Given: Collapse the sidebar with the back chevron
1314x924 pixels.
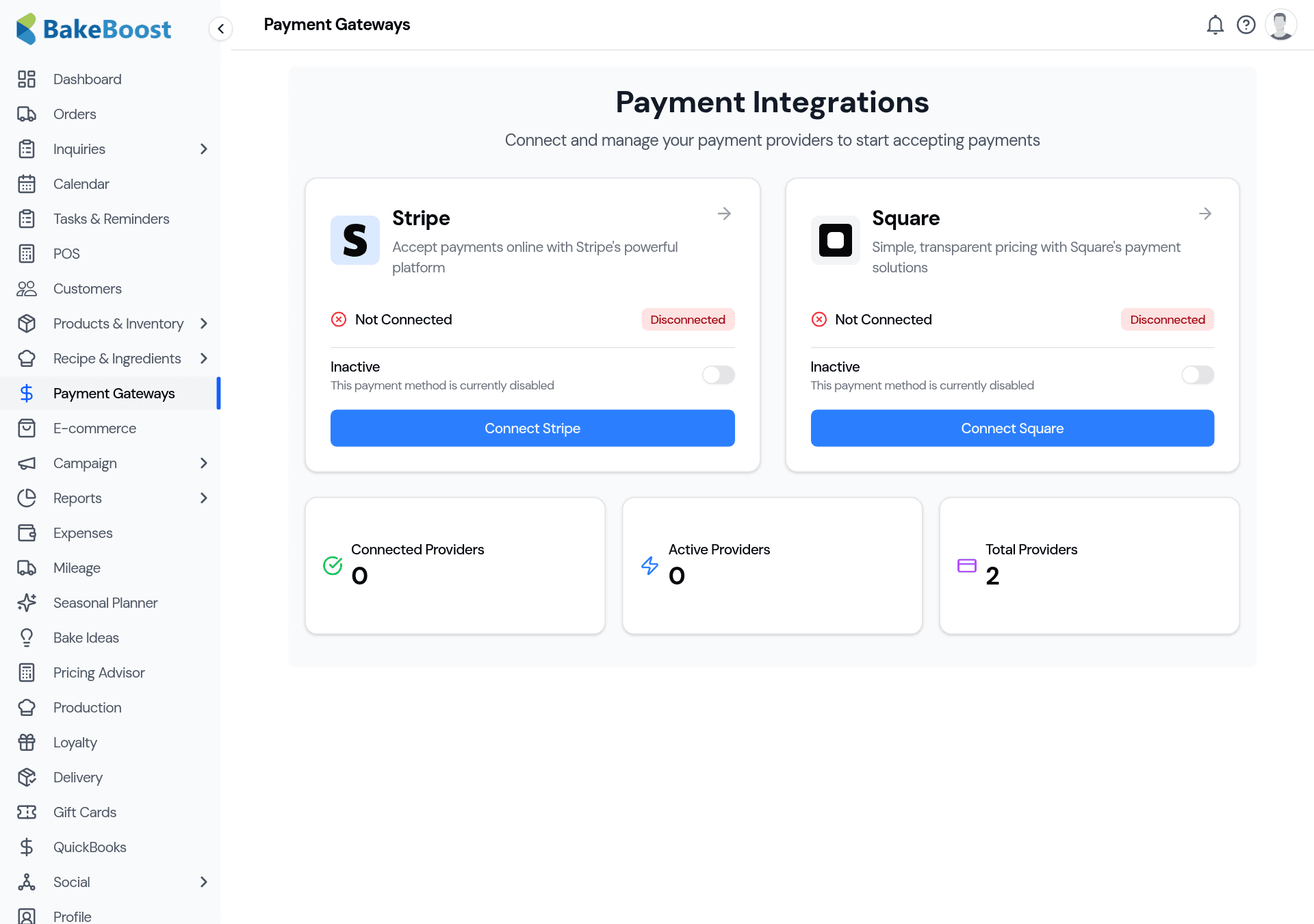Looking at the screenshot, I should click(220, 29).
